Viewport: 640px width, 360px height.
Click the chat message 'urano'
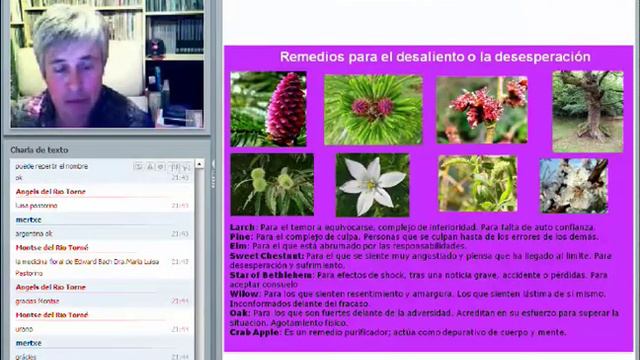(x=24, y=329)
